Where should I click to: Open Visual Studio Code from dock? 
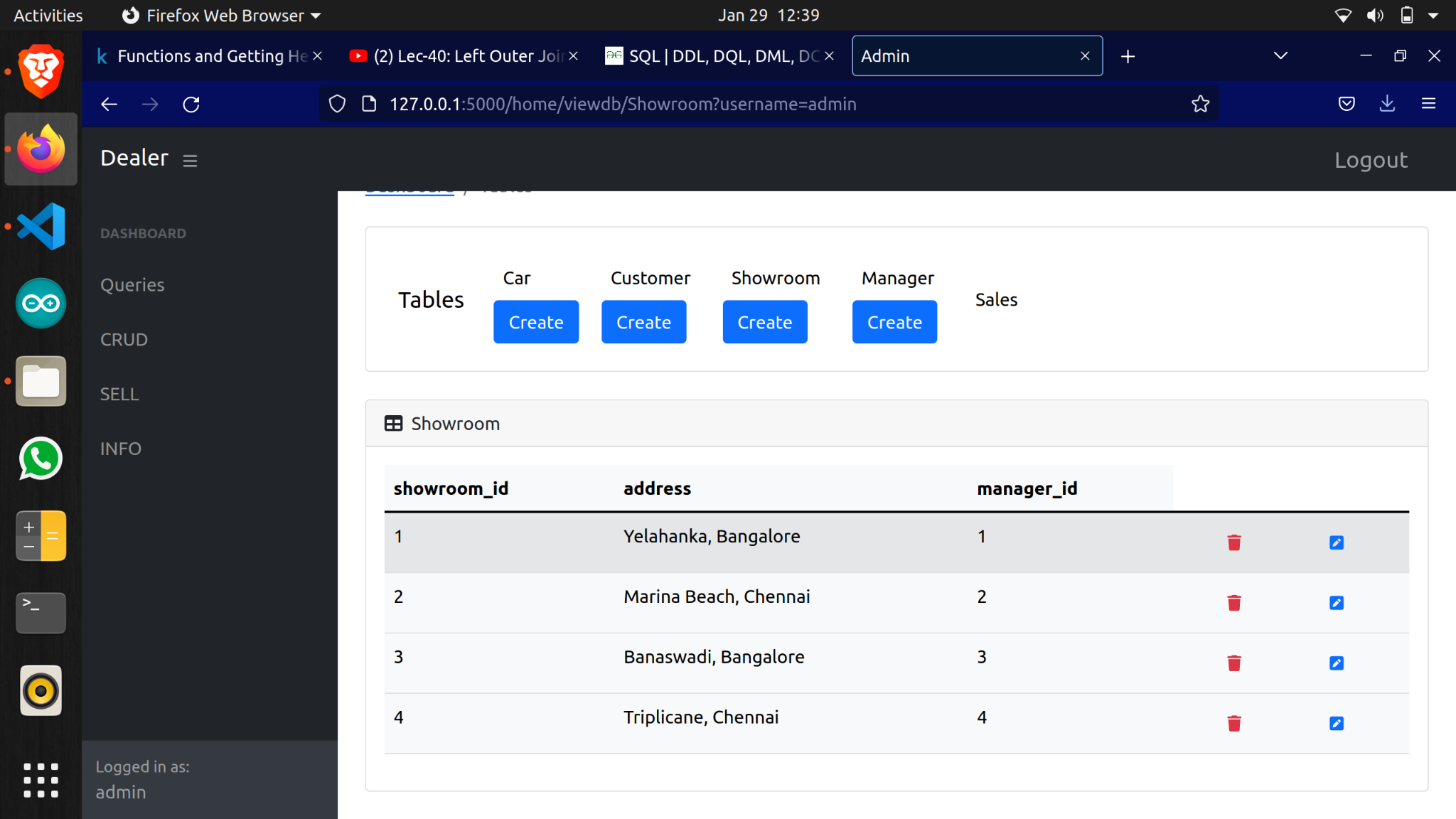[41, 227]
